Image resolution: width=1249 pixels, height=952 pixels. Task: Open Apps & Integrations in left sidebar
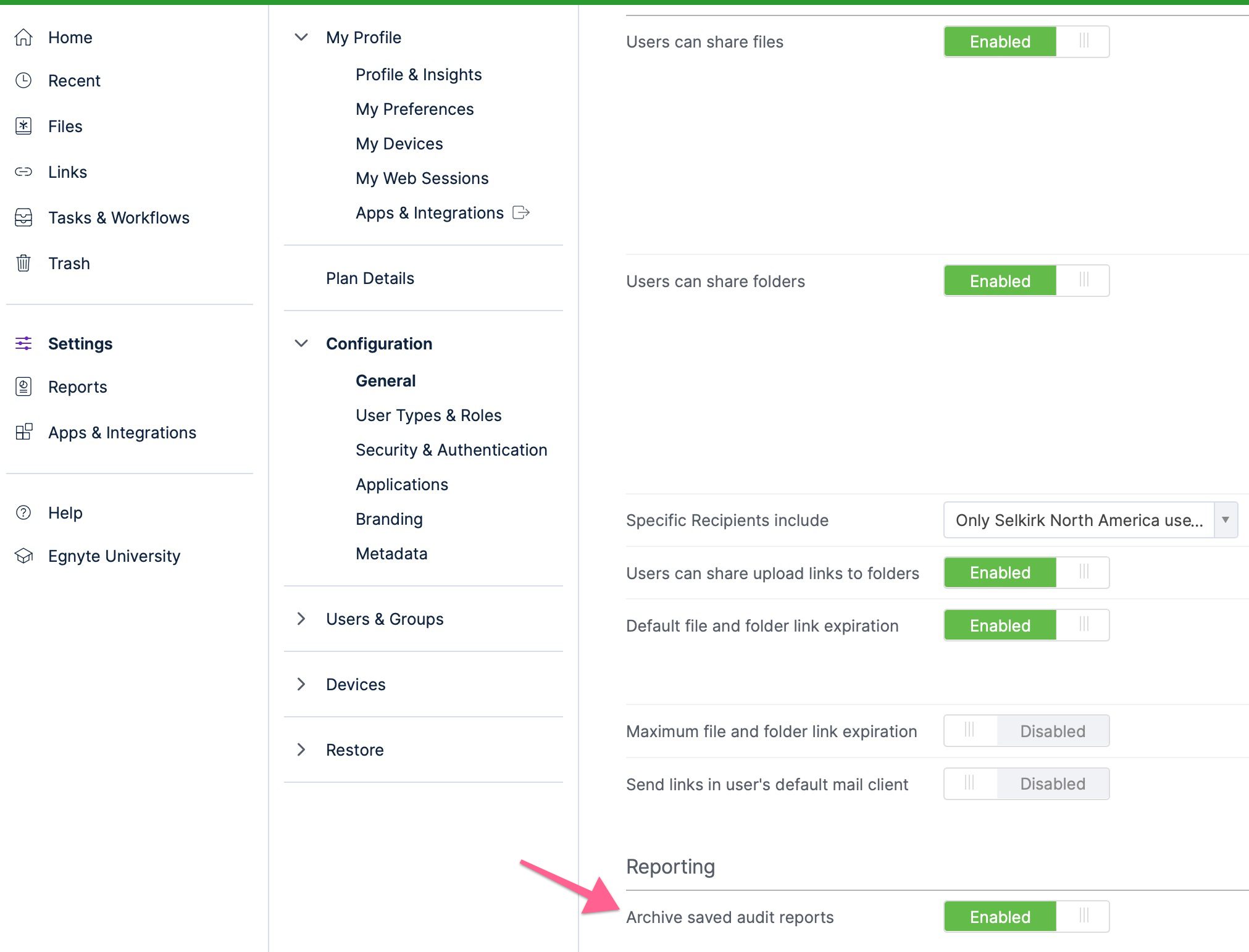click(122, 433)
